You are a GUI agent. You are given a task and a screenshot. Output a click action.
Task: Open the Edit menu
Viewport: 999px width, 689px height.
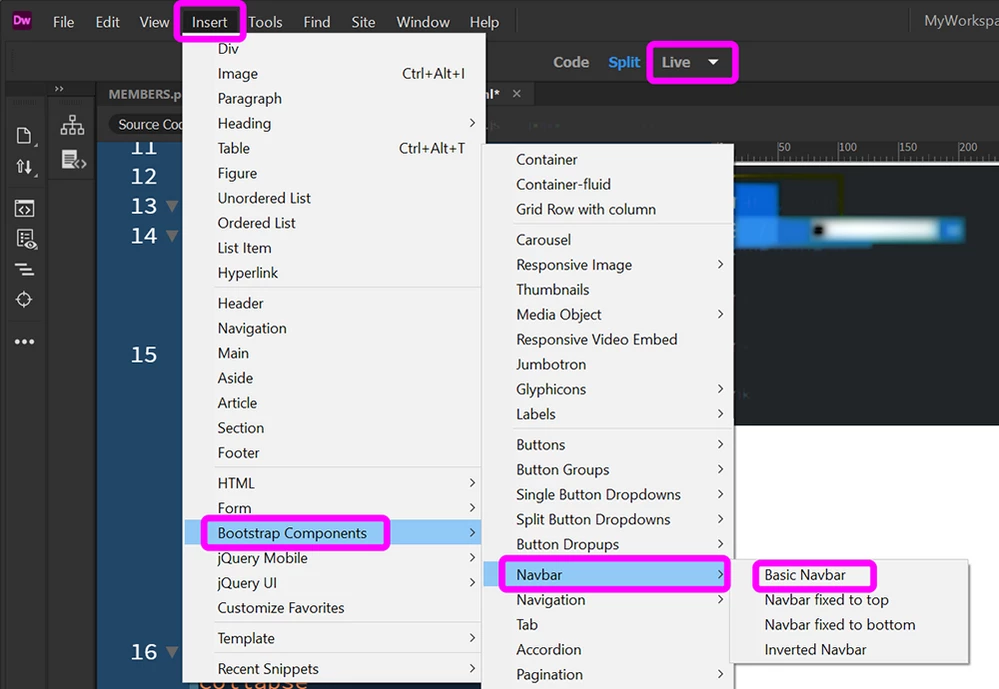(x=107, y=22)
